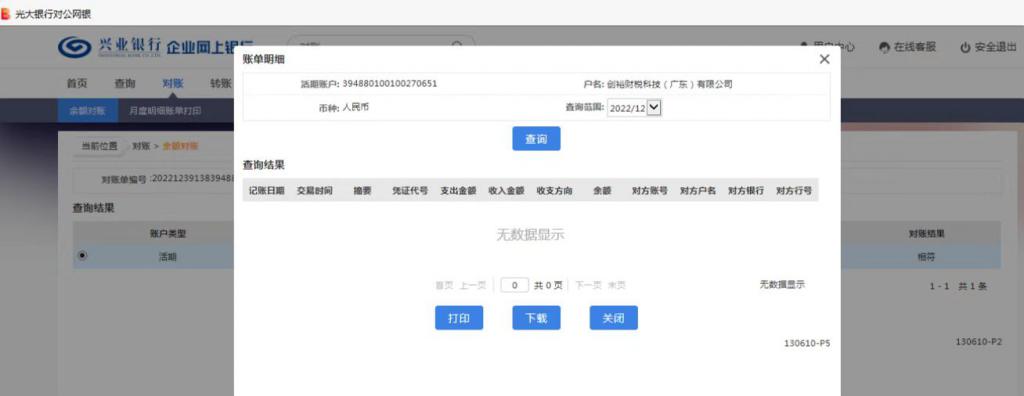Click the 相符 reconciliation result cell

[x=926, y=257]
